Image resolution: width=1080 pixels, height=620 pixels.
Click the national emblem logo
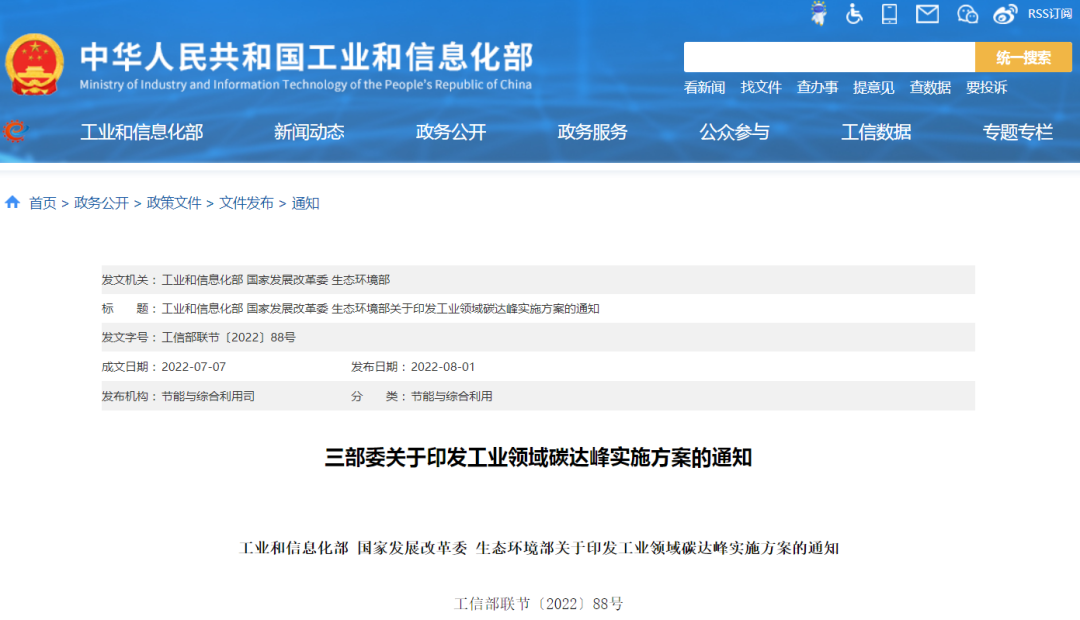(x=34, y=64)
